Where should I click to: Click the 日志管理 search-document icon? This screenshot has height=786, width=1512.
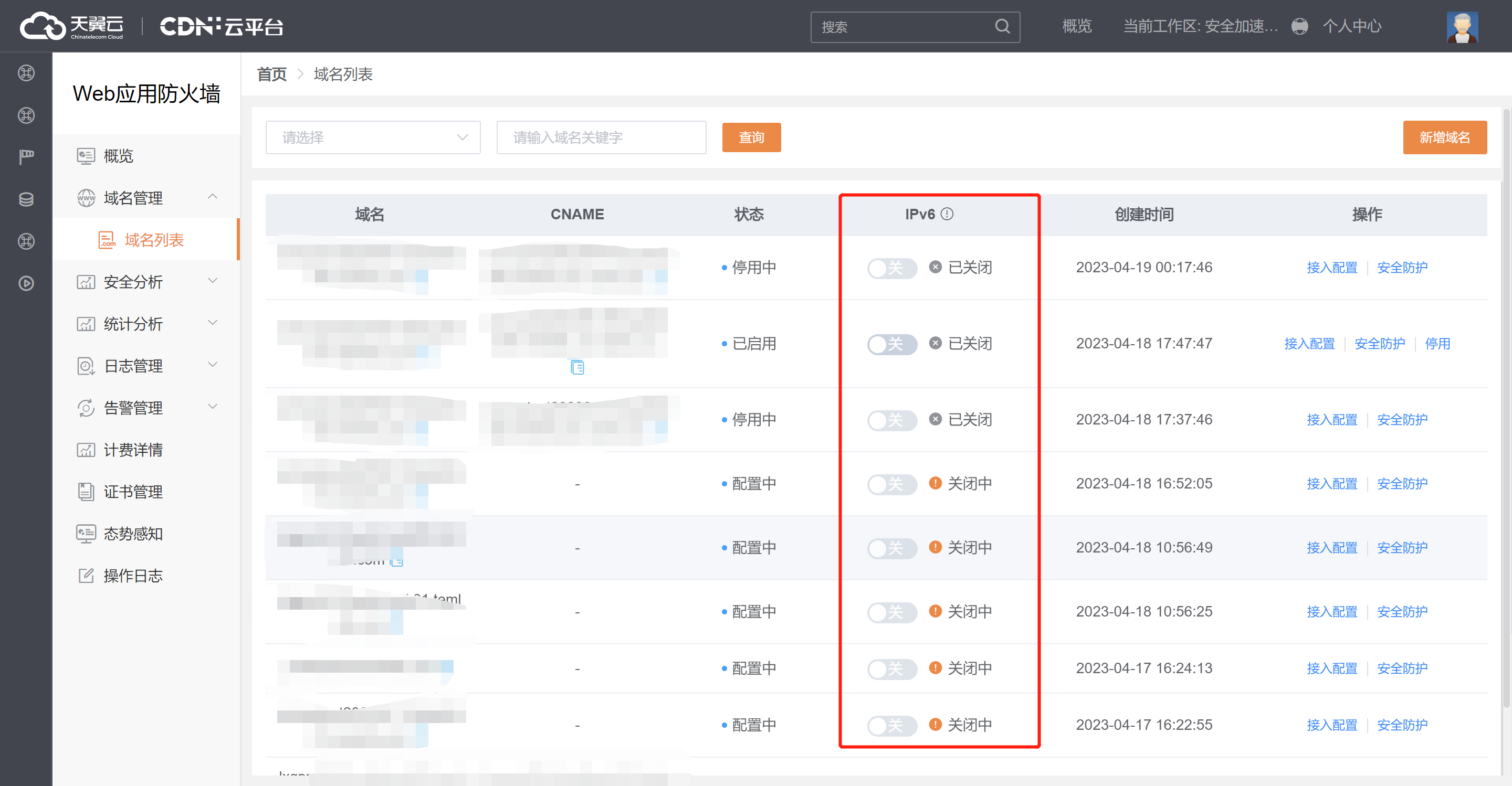coord(86,366)
